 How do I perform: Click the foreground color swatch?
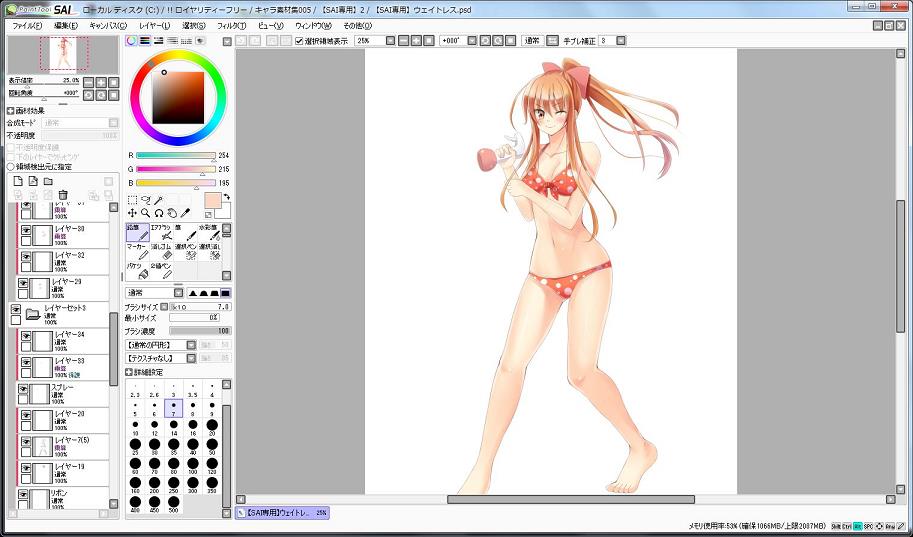coord(212,201)
